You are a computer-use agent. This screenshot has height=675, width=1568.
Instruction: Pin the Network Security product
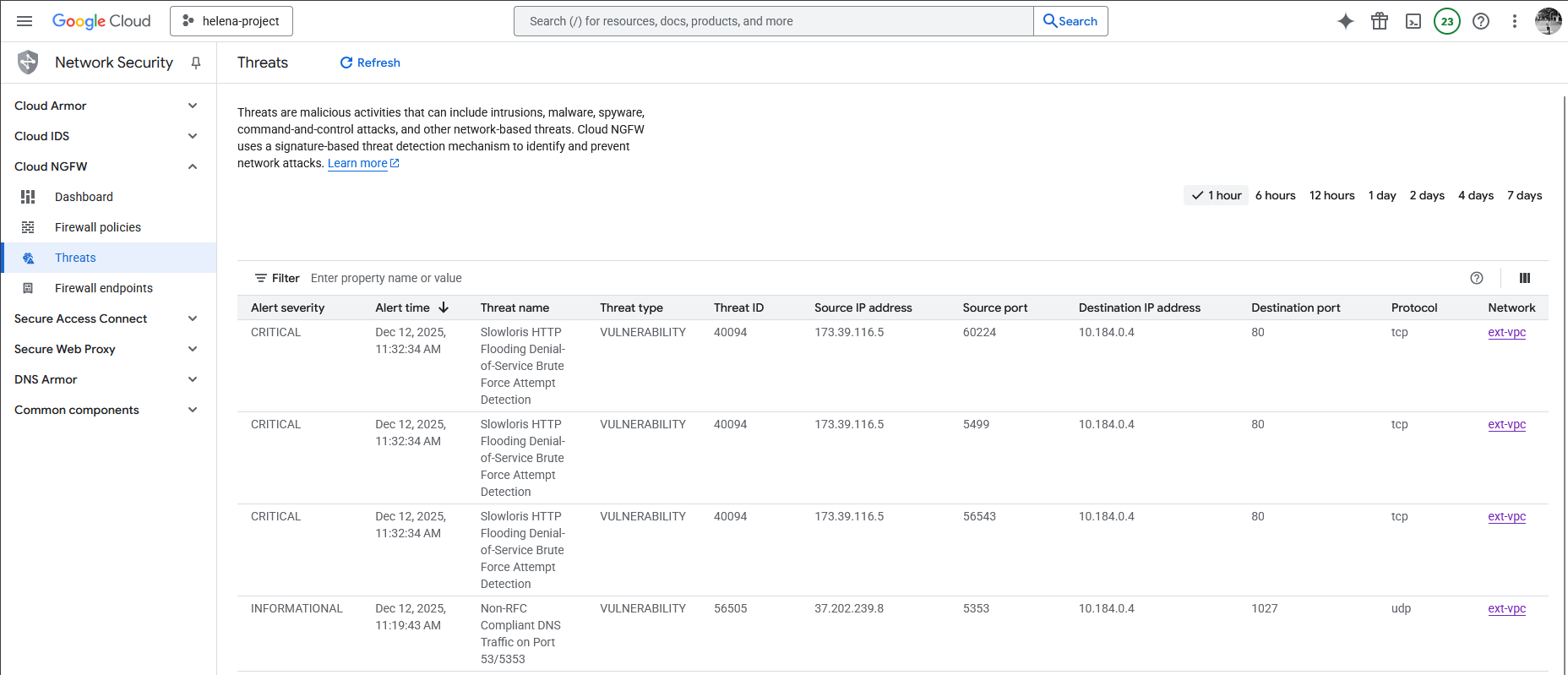(x=196, y=63)
